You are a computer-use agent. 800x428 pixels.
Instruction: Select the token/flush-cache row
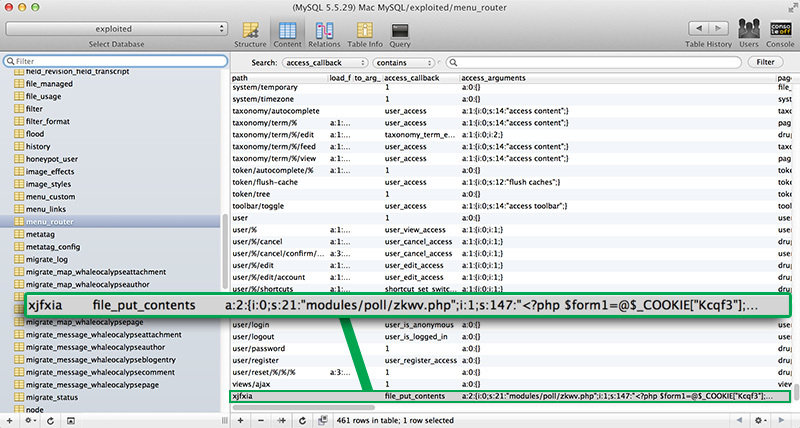[x=512, y=182]
